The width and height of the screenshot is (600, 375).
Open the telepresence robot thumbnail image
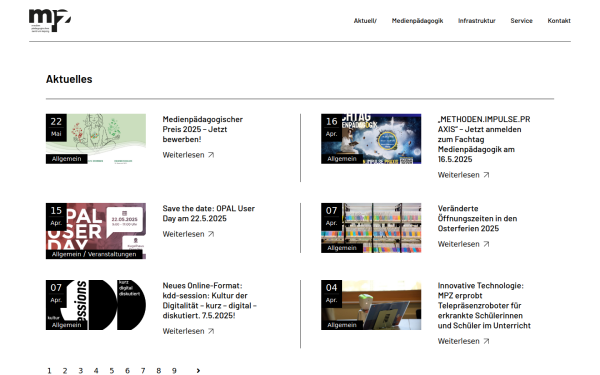click(x=371, y=305)
